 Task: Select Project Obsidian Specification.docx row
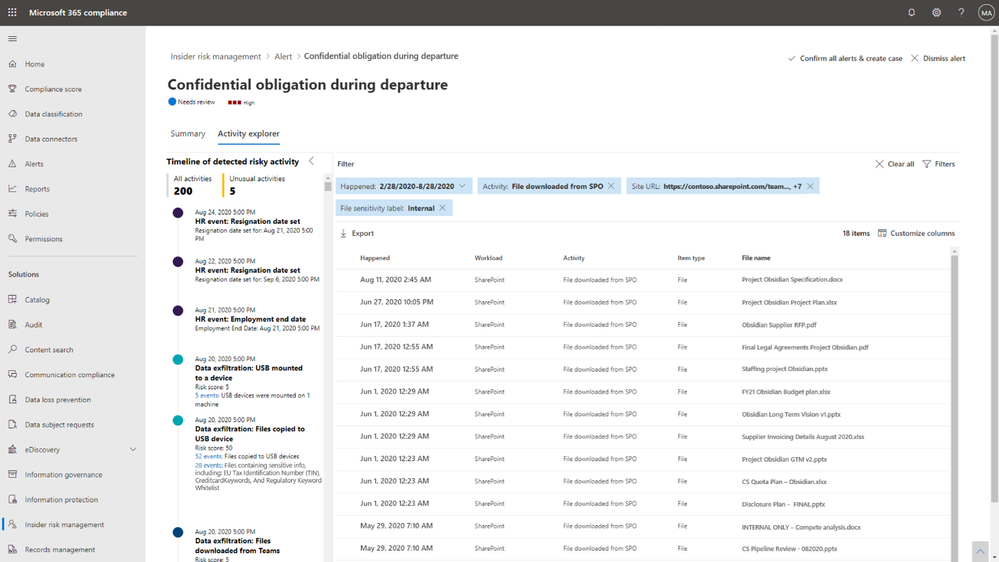(643, 280)
